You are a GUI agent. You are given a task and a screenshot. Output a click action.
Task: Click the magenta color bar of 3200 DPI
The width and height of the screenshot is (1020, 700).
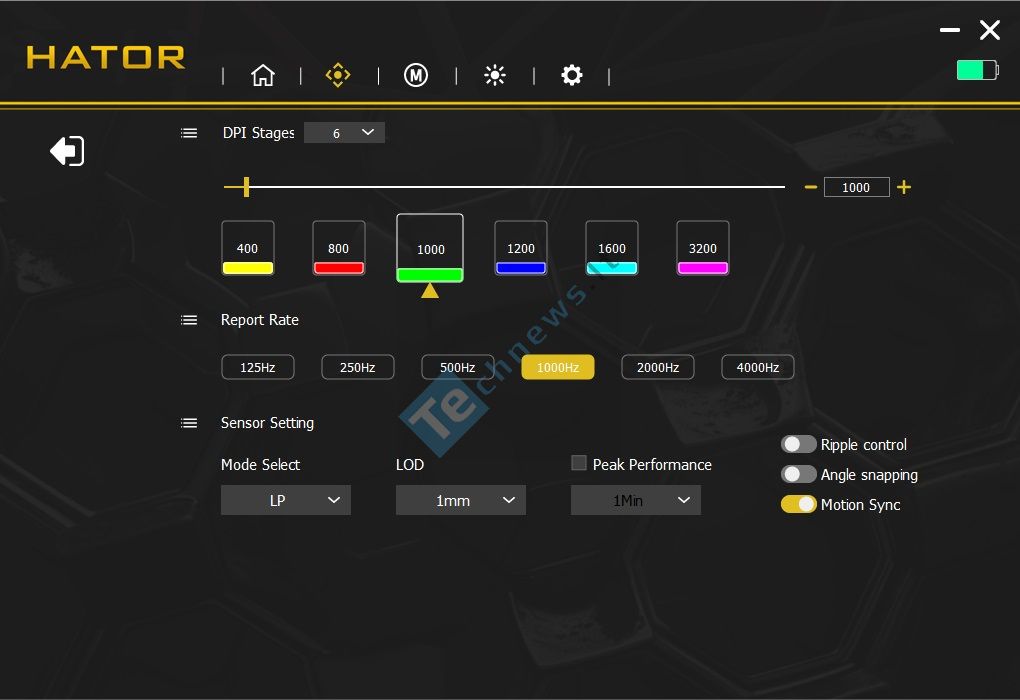pos(703,268)
